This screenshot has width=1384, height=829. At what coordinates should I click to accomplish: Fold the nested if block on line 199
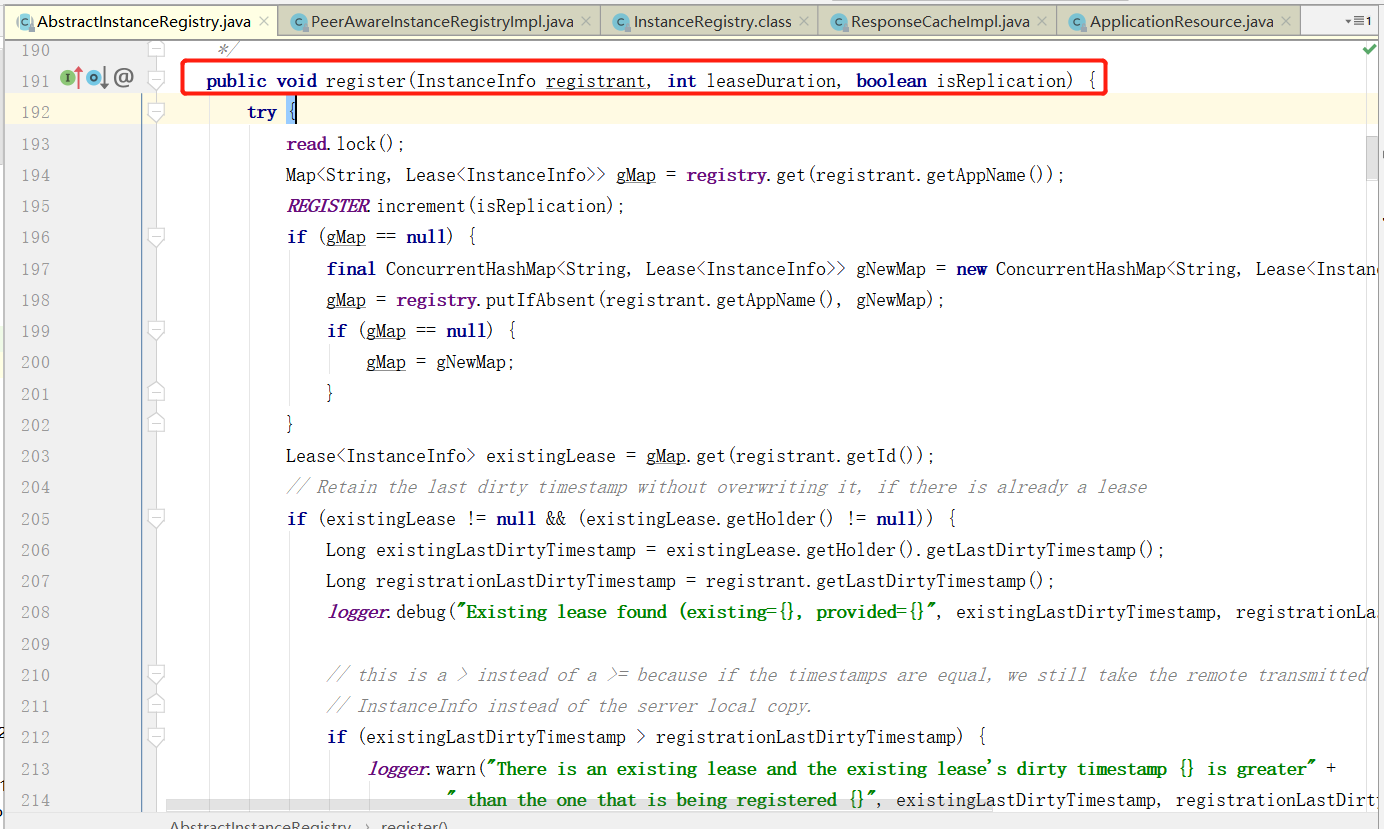pyautogui.click(x=155, y=331)
